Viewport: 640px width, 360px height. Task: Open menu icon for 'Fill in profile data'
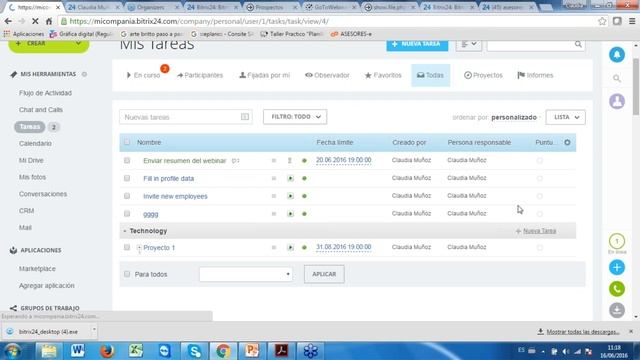(274, 178)
